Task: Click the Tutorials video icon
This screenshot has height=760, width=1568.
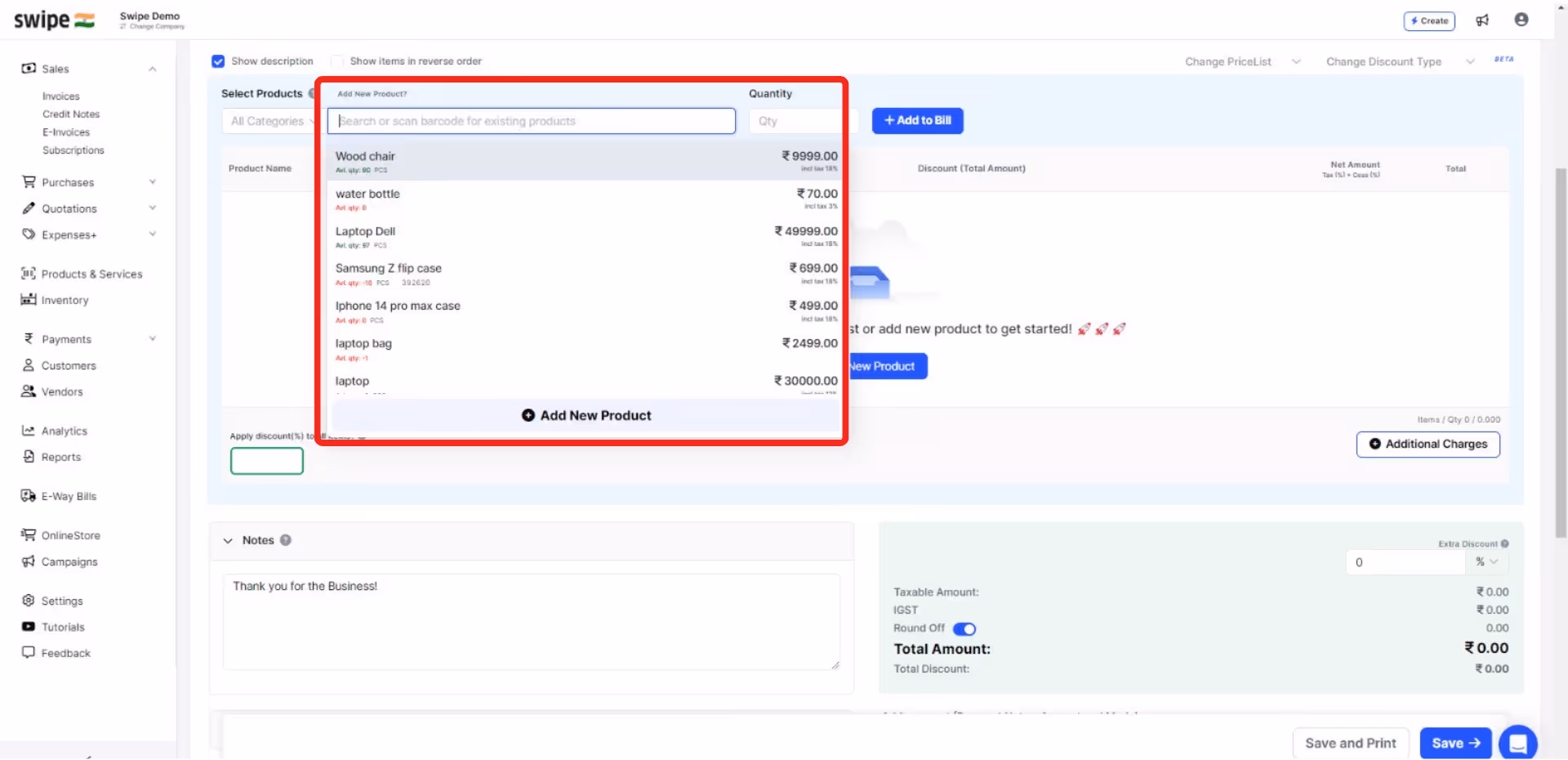Action: pyautogui.click(x=29, y=627)
